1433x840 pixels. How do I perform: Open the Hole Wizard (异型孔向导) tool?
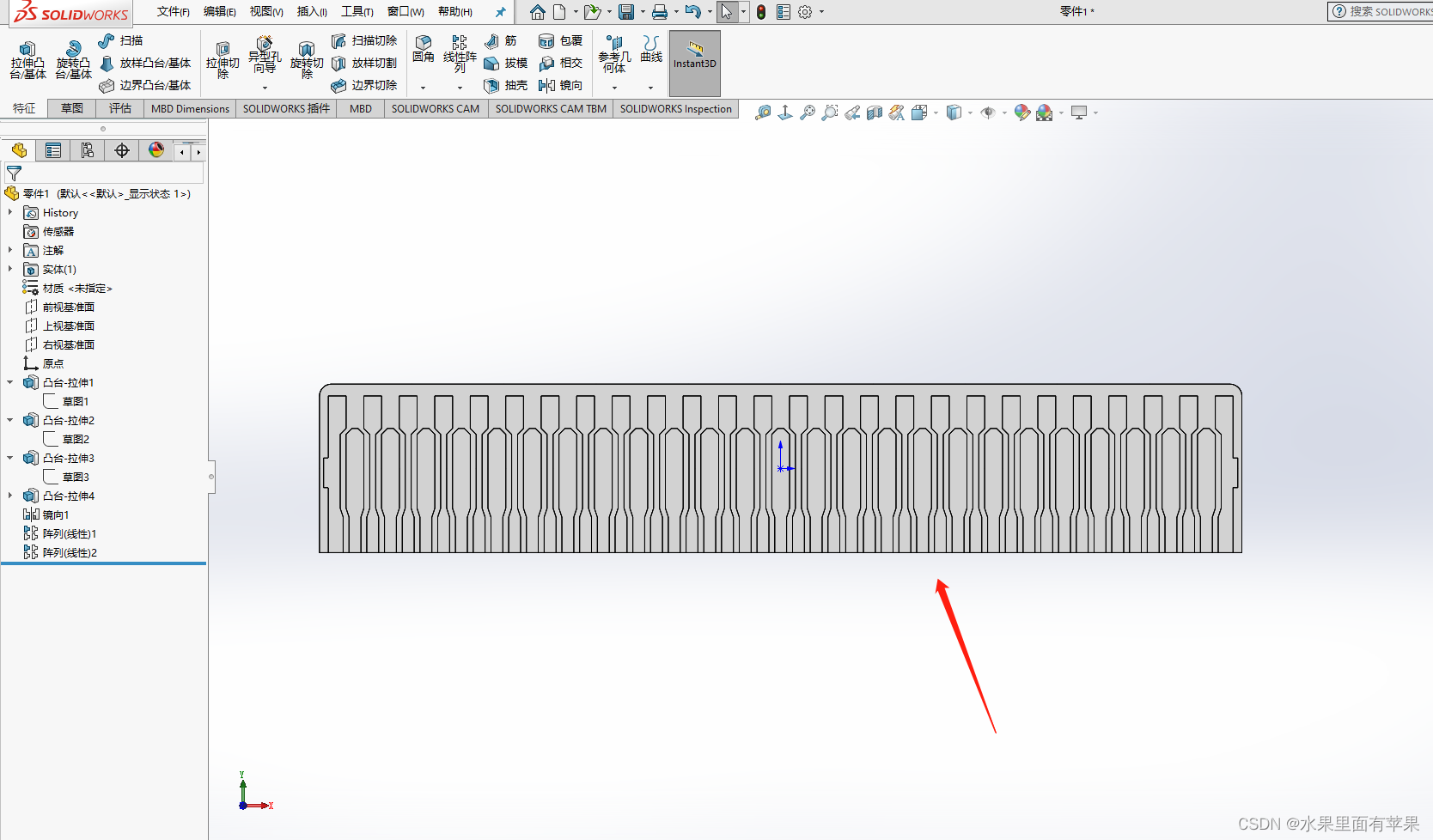pyautogui.click(x=265, y=55)
